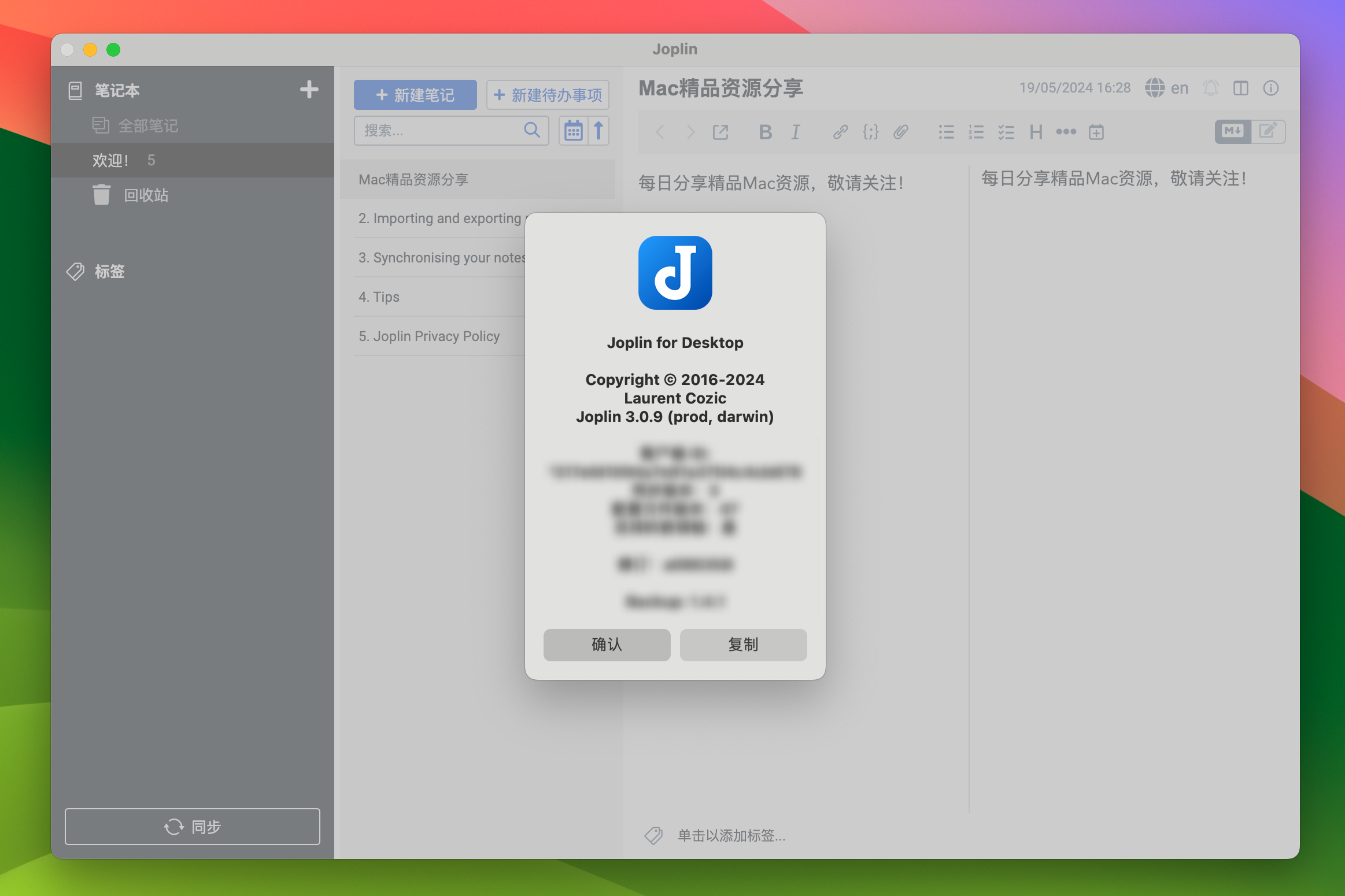This screenshot has width=1345, height=896.
Task: Click 单击以添加标签 to add tags
Action: tap(731, 836)
